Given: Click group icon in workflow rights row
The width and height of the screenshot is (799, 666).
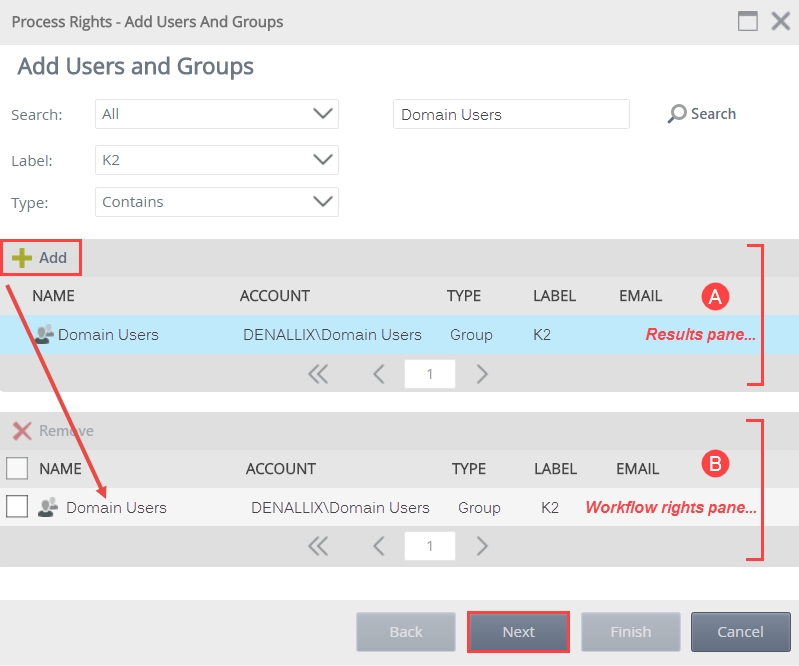Looking at the screenshot, I should [48, 508].
